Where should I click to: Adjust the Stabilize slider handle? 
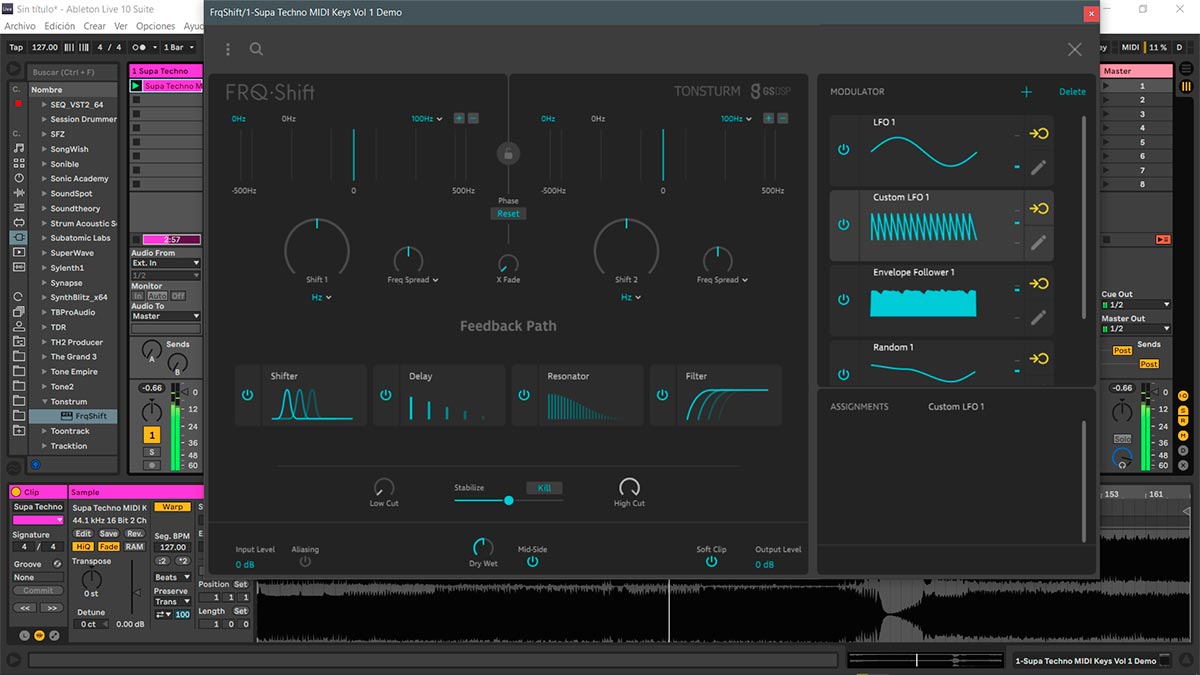click(x=509, y=500)
